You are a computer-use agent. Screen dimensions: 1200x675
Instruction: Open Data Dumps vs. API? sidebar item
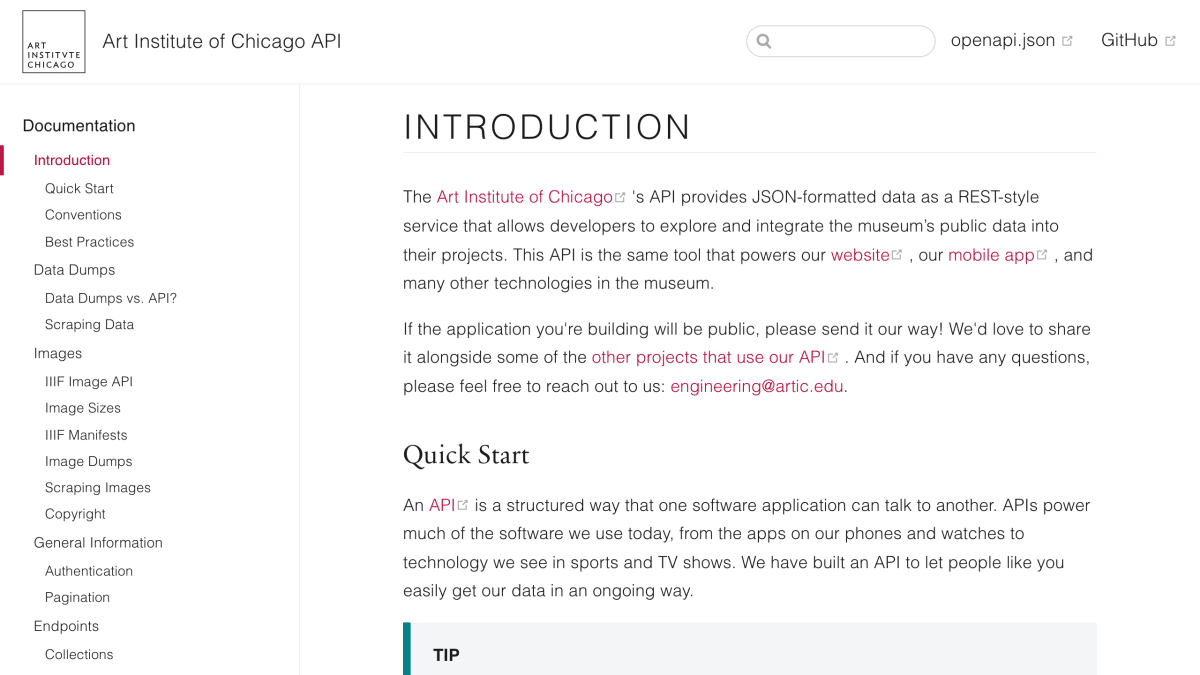111,298
